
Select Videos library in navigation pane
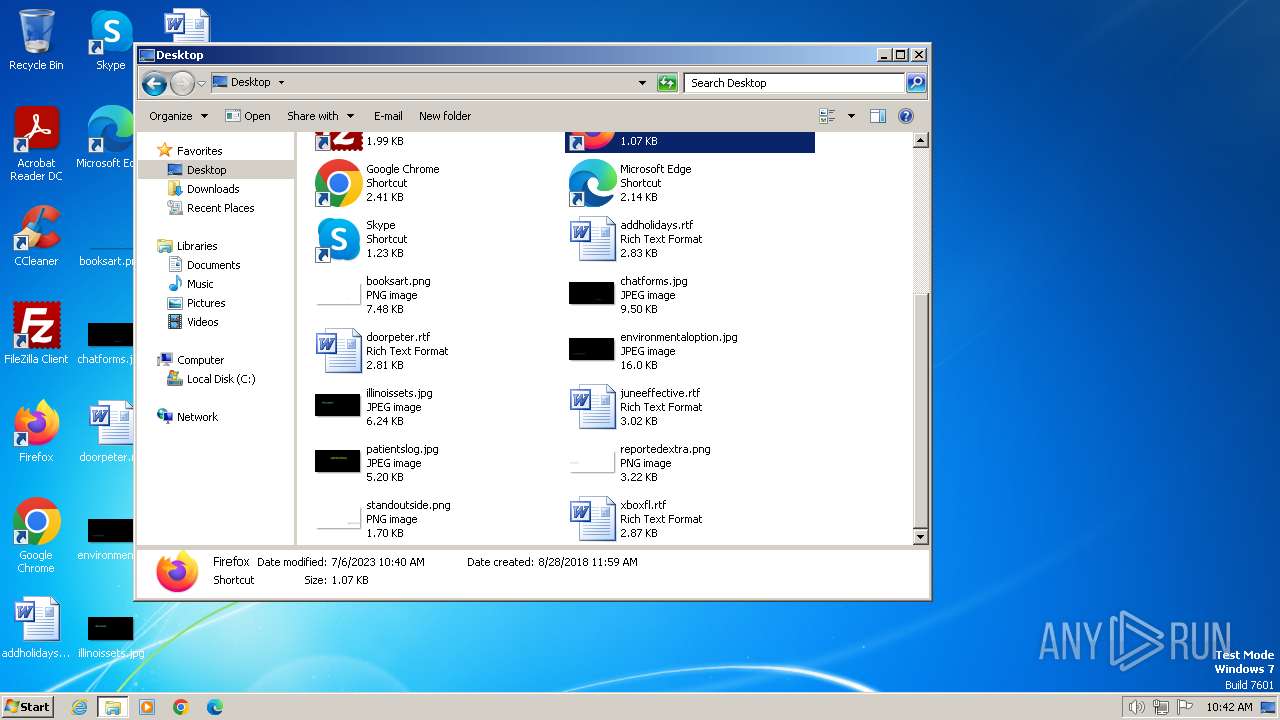(202, 322)
